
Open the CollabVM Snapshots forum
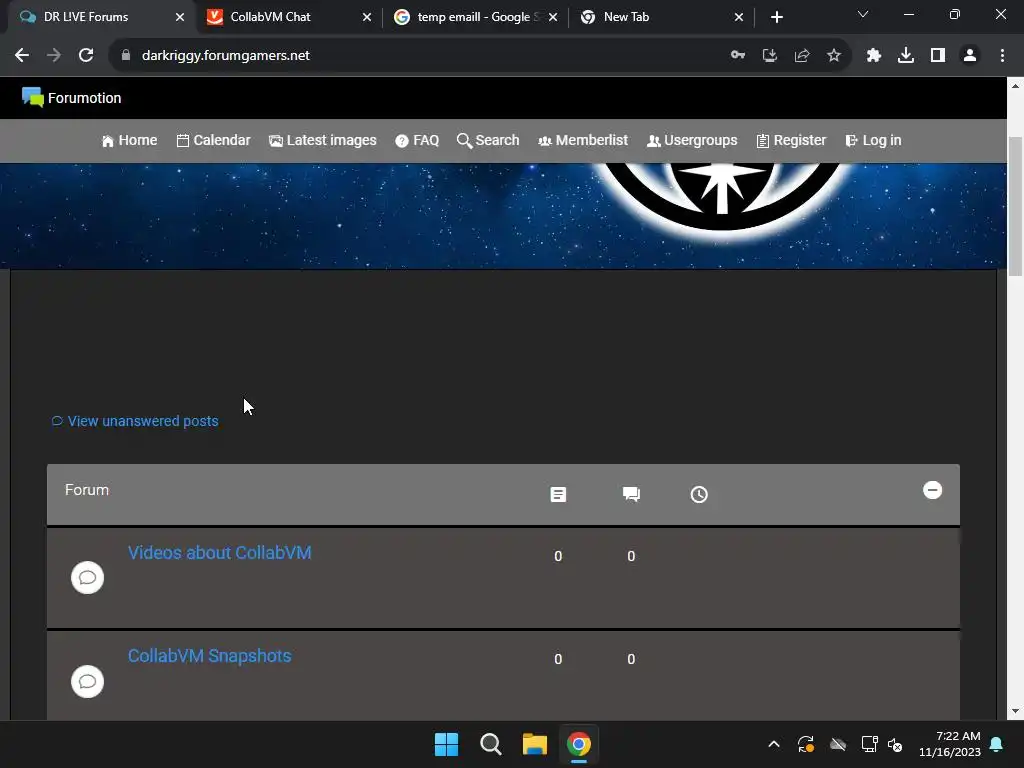tap(210, 656)
